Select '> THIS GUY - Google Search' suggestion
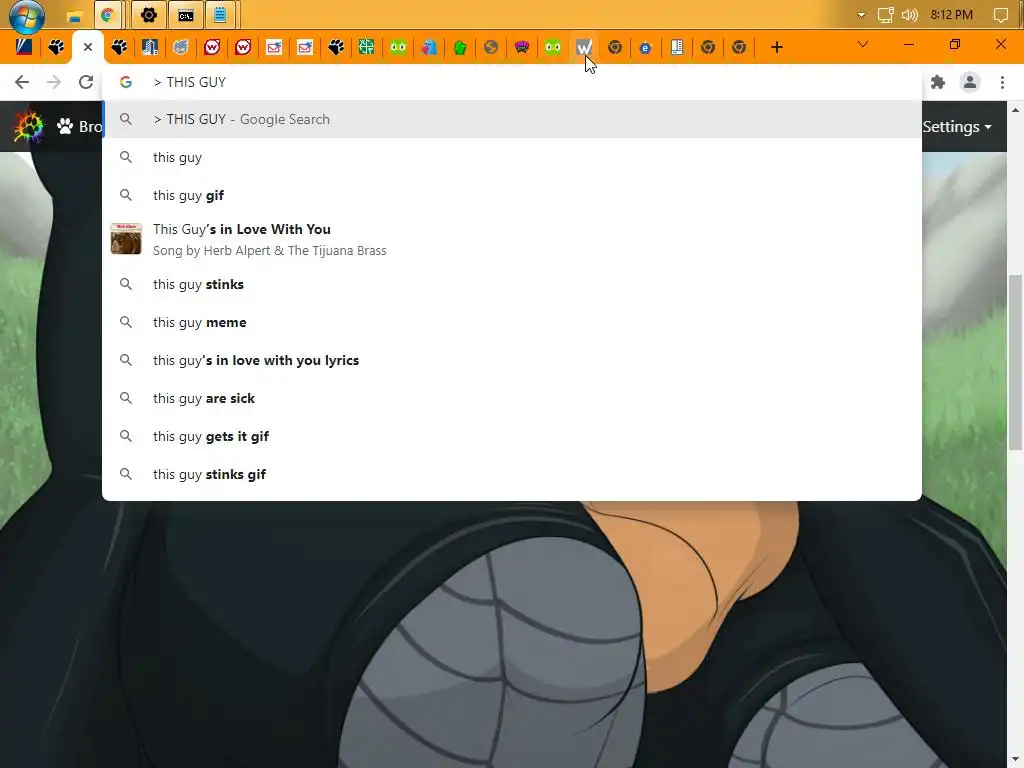This screenshot has width=1024, height=768. (x=512, y=119)
